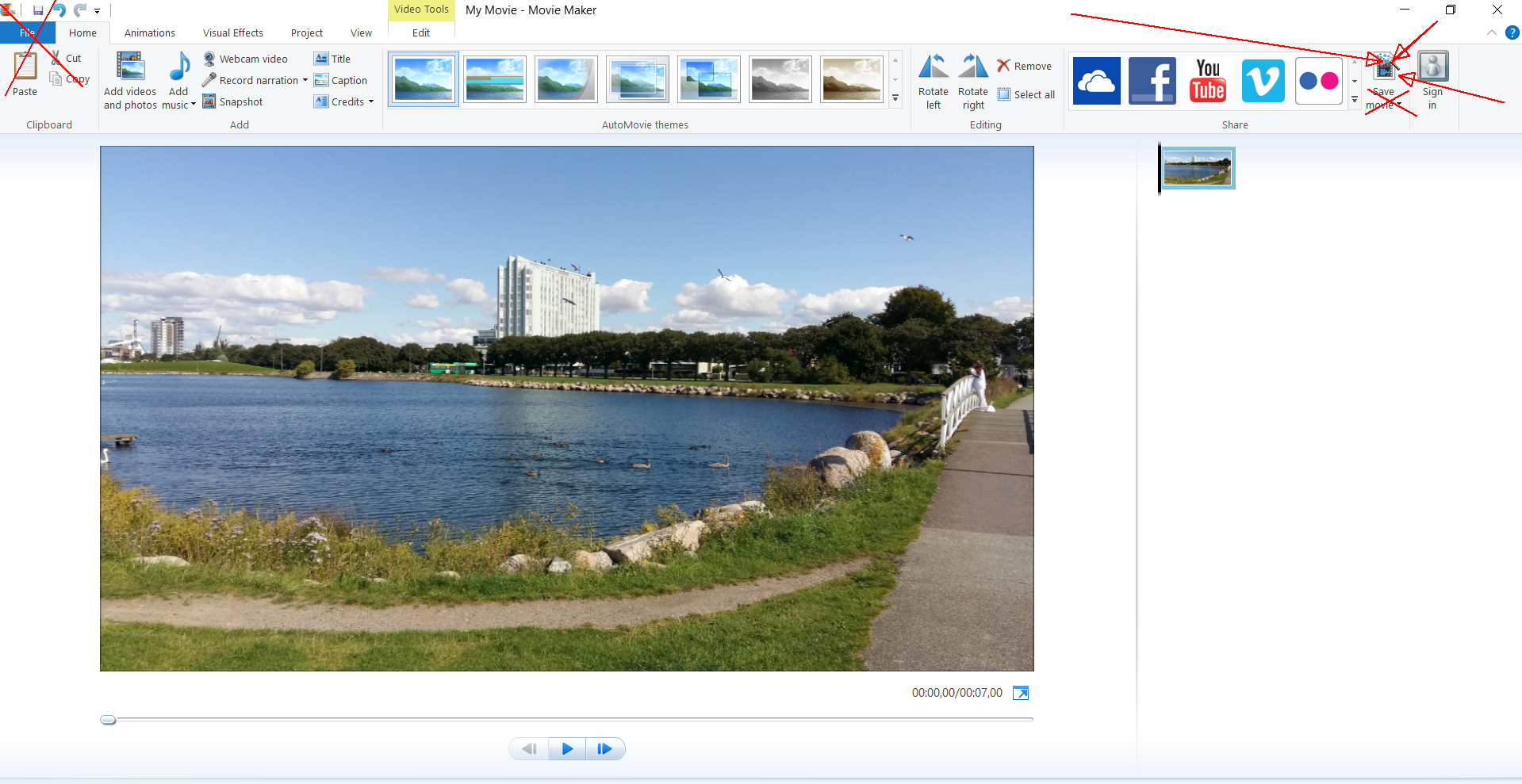Click the playback seek slider handle

pos(108,720)
